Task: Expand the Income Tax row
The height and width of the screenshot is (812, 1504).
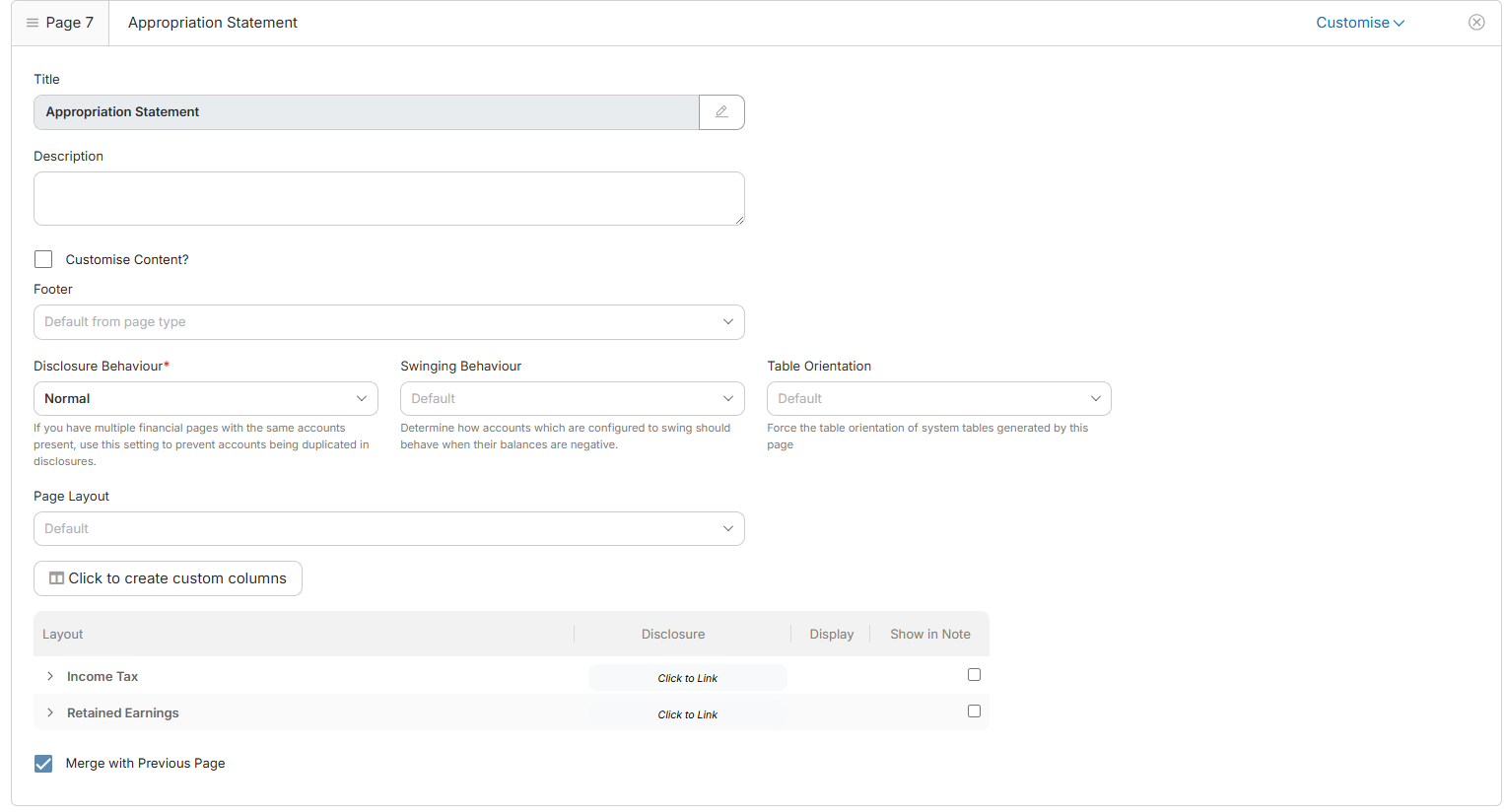Action: (50, 677)
